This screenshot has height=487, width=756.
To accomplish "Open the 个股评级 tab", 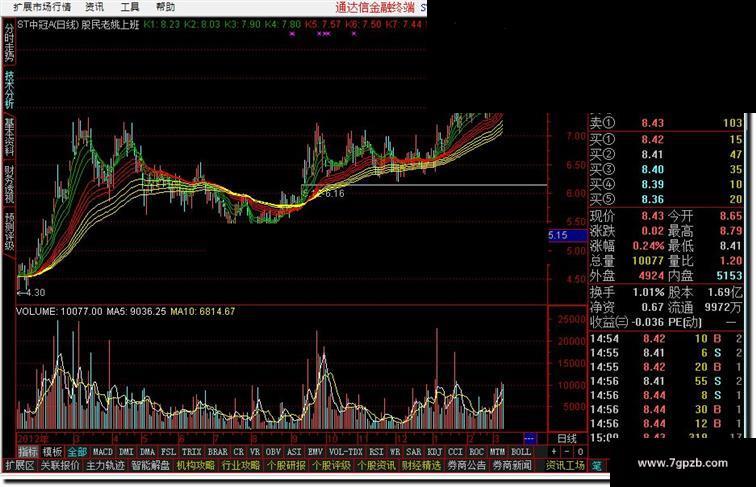I will [331, 465].
